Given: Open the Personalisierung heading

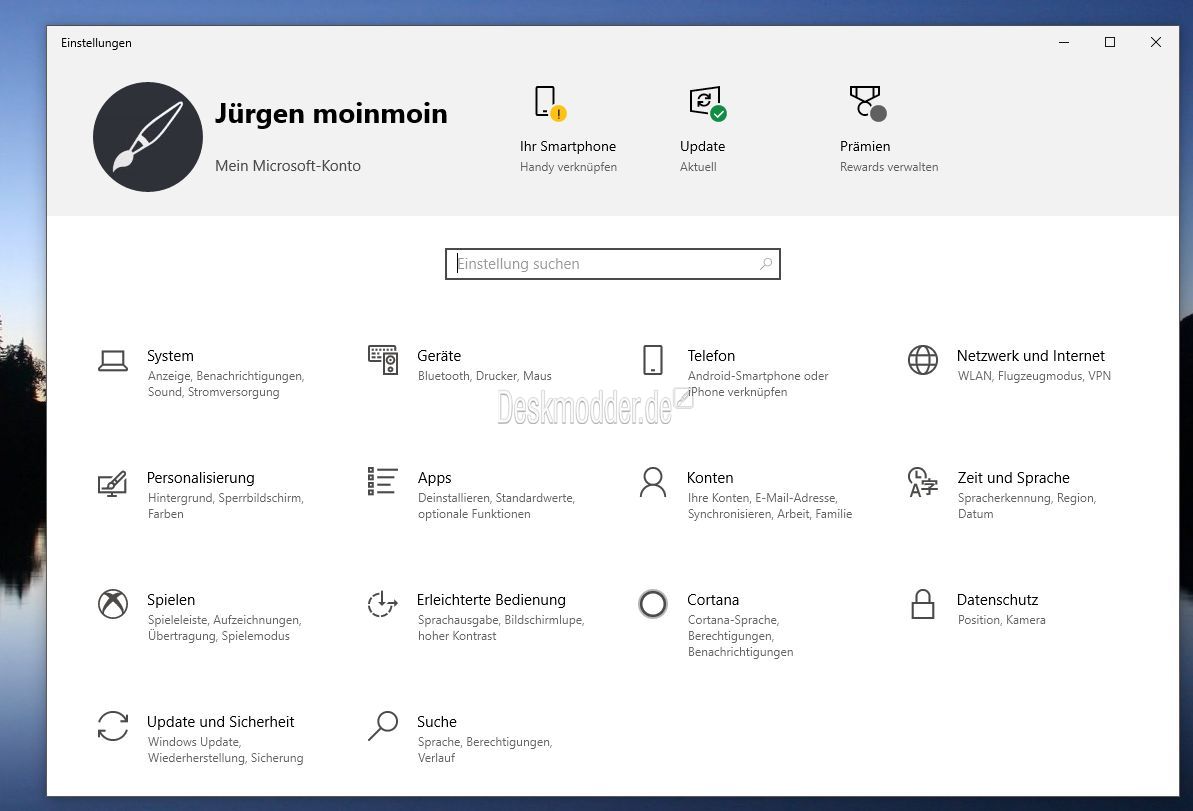Looking at the screenshot, I should click(201, 478).
